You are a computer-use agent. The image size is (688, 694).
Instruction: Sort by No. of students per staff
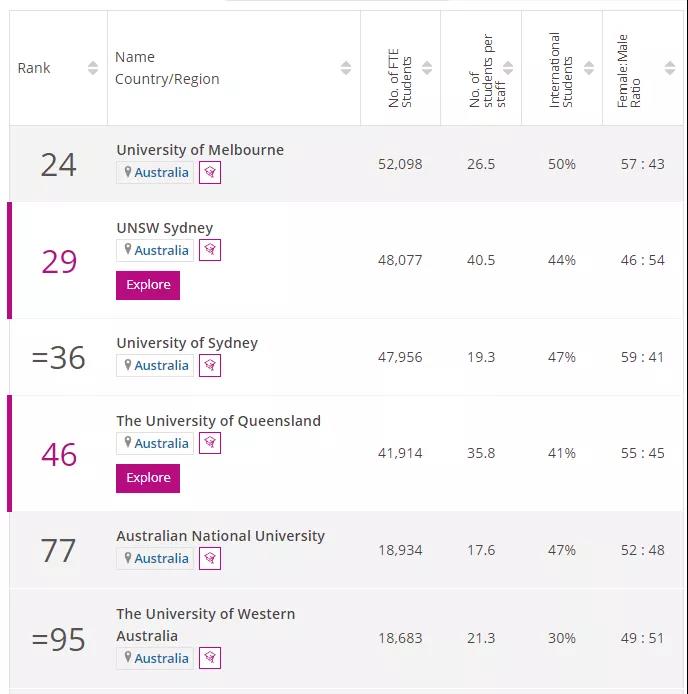pyautogui.click(x=508, y=68)
